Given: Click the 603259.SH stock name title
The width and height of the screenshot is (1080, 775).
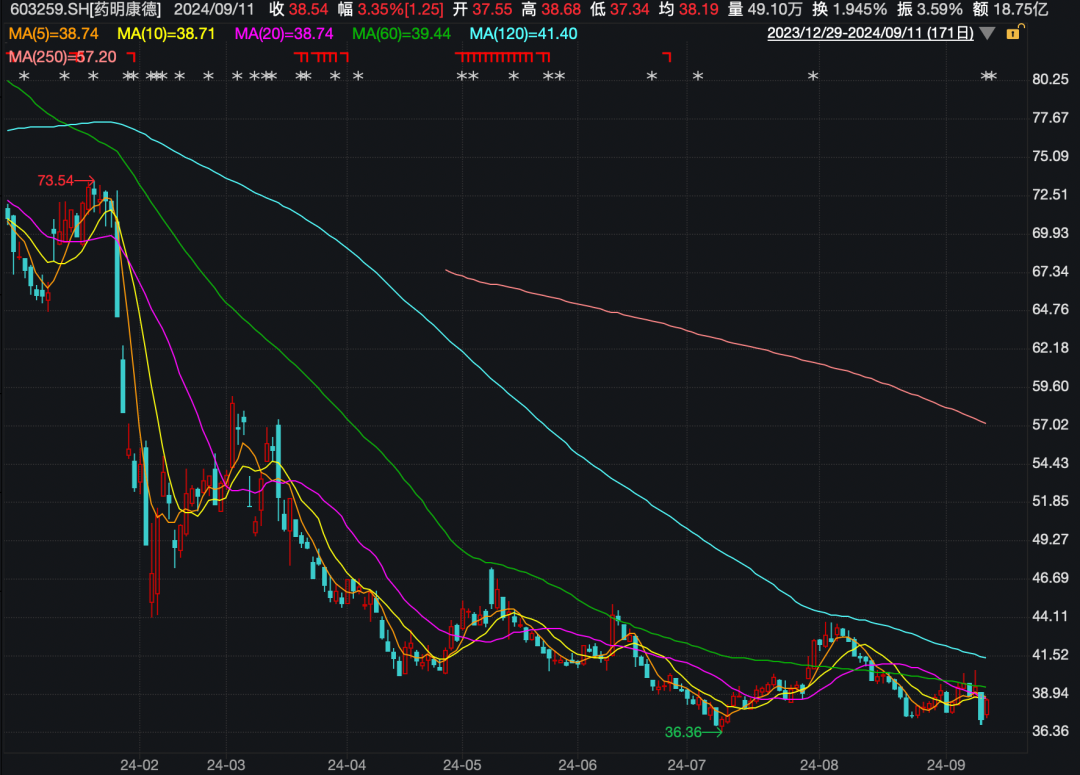Looking at the screenshot, I should [81, 9].
